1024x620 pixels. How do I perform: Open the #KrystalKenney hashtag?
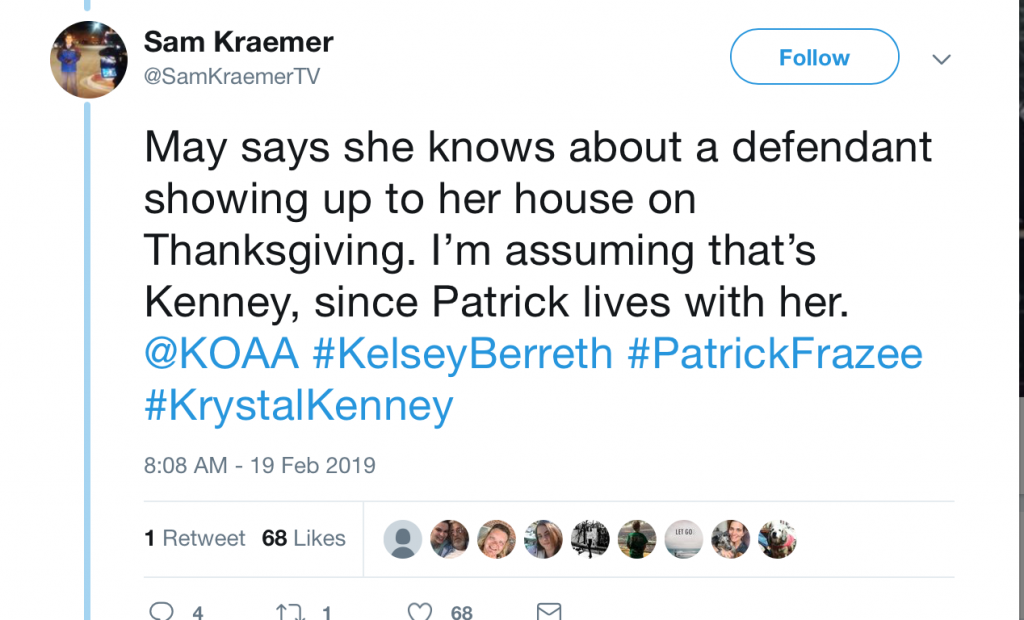point(299,406)
